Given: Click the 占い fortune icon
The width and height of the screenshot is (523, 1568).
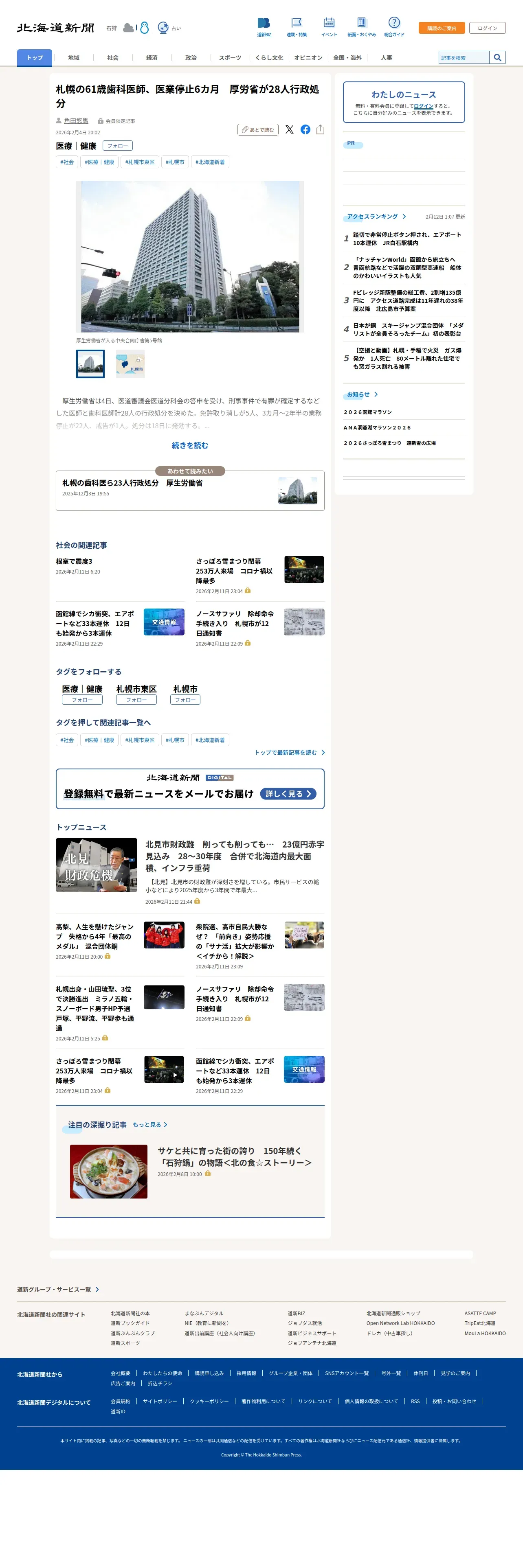Looking at the screenshot, I should pos(163,28).
